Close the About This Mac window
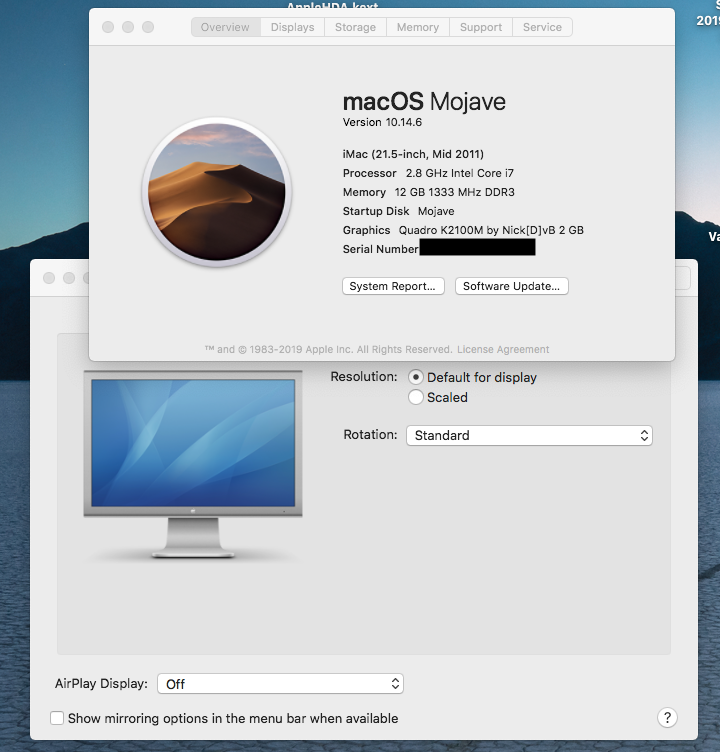 (108, 27)
